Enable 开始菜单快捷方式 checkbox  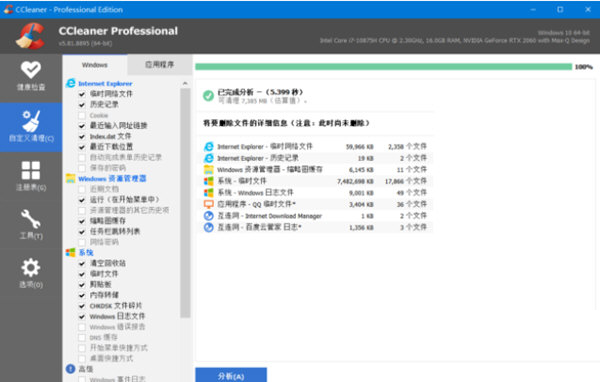[x=82, y=348]
